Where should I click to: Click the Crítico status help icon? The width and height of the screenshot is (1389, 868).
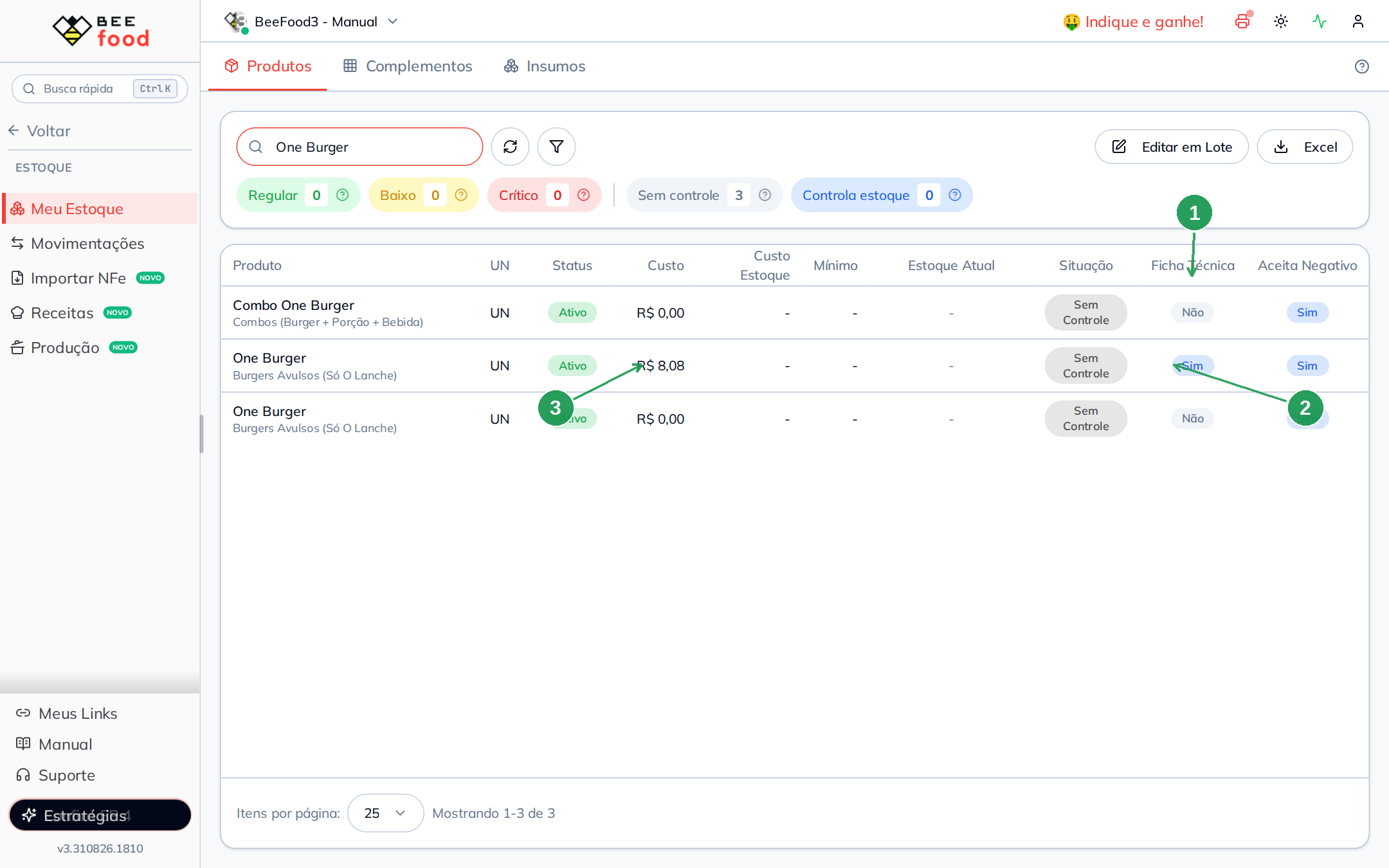583,195
